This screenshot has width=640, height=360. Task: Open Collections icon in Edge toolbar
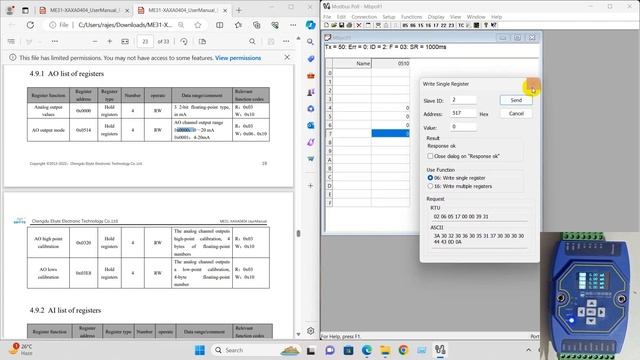point(256,25)
